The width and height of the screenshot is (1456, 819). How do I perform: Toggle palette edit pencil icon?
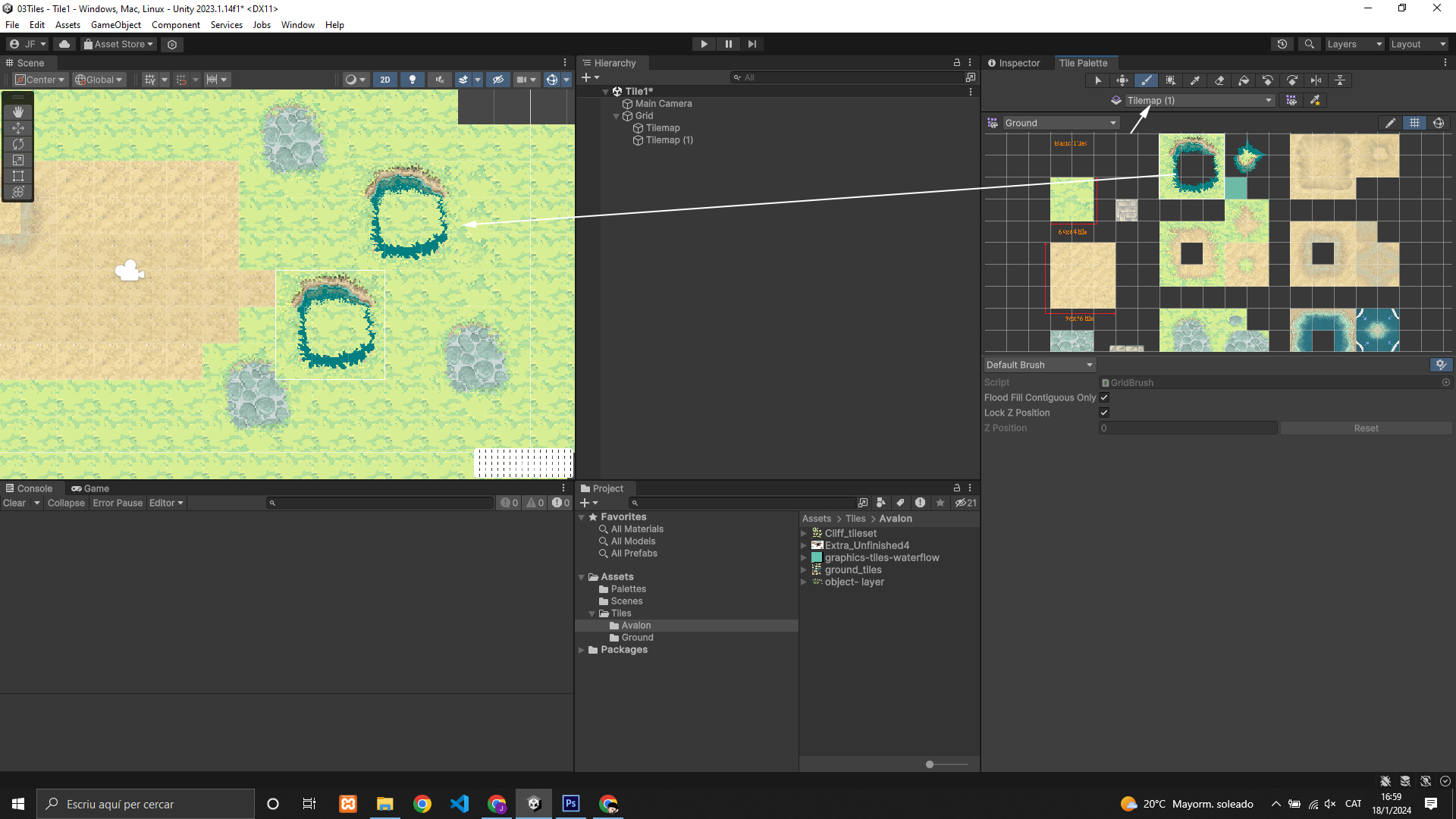(1390, 123)
